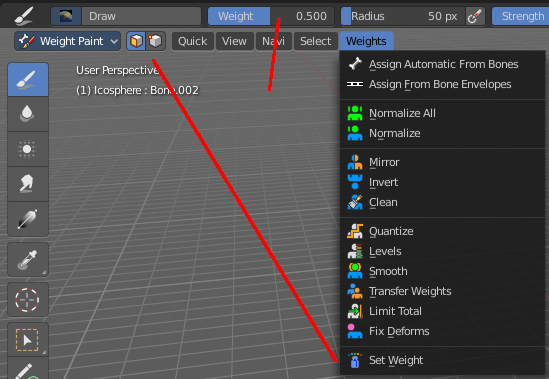
Task: Click Normalize All menu entry
Action: [x=443, y=113]
